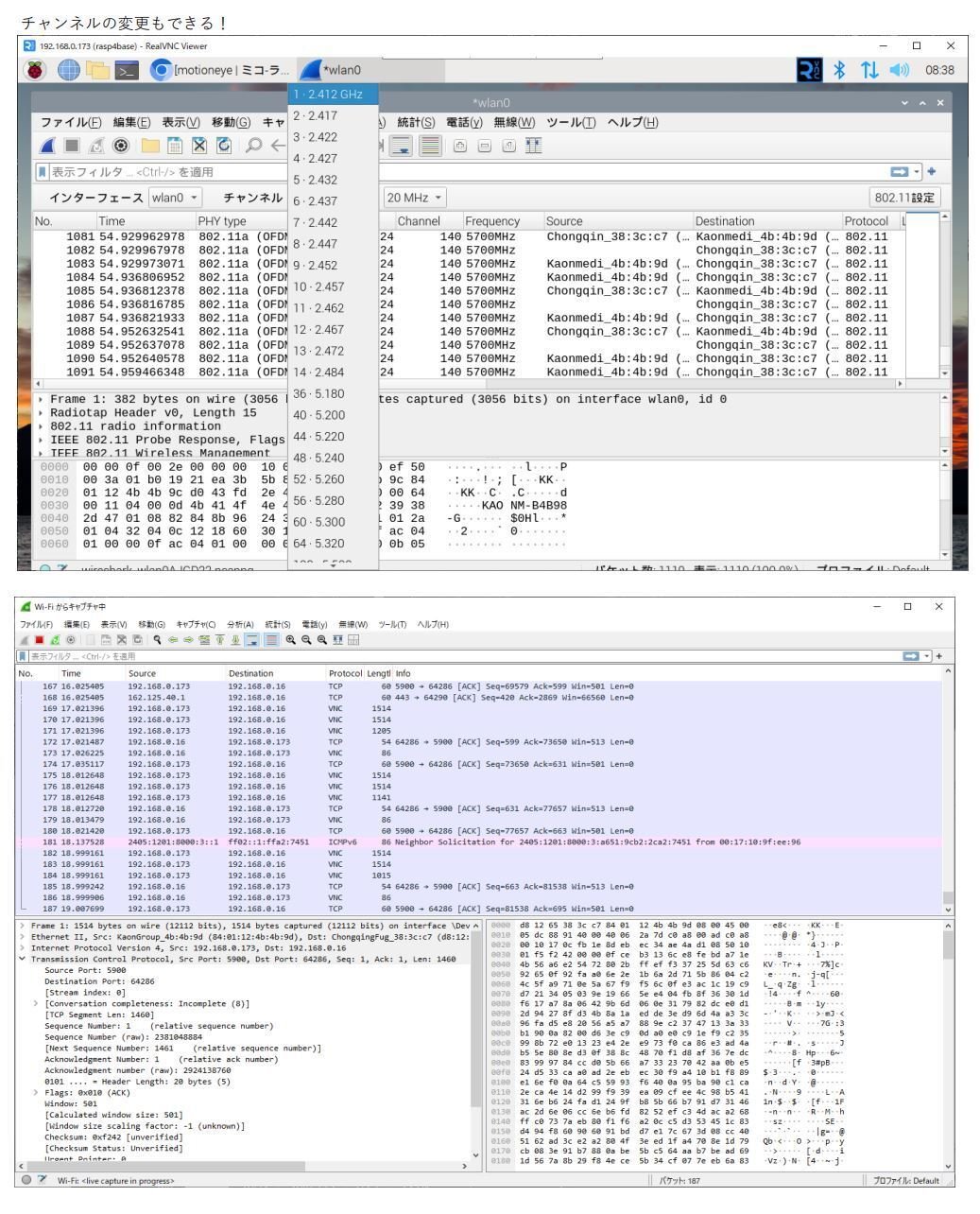Open capture options with the gear icon
Image resolution: width=980 pixels, height=1214 pixels.
click(71, 639)
